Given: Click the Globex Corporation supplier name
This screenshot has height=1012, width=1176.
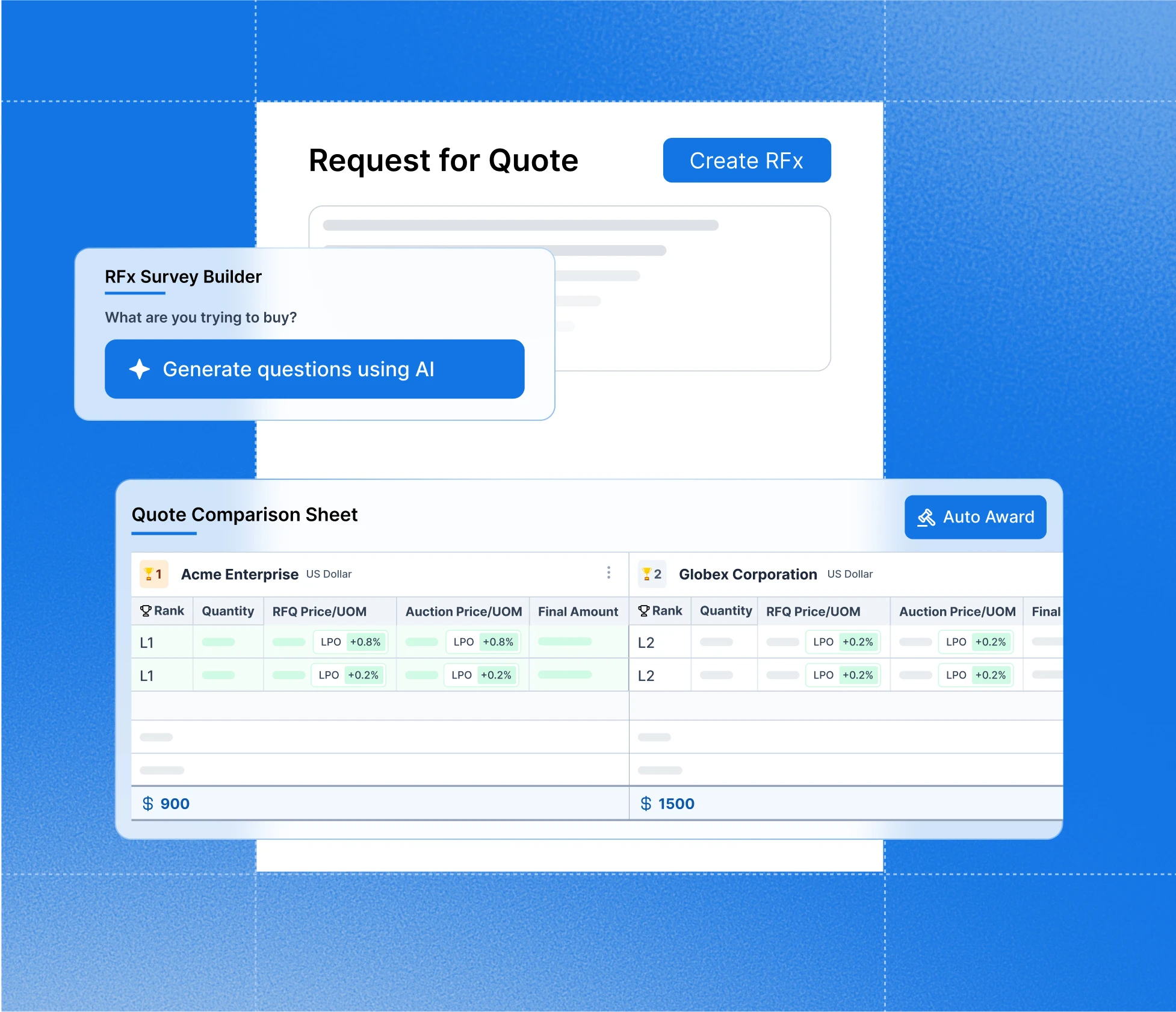Looking at the screenshot, I should 747,574.
